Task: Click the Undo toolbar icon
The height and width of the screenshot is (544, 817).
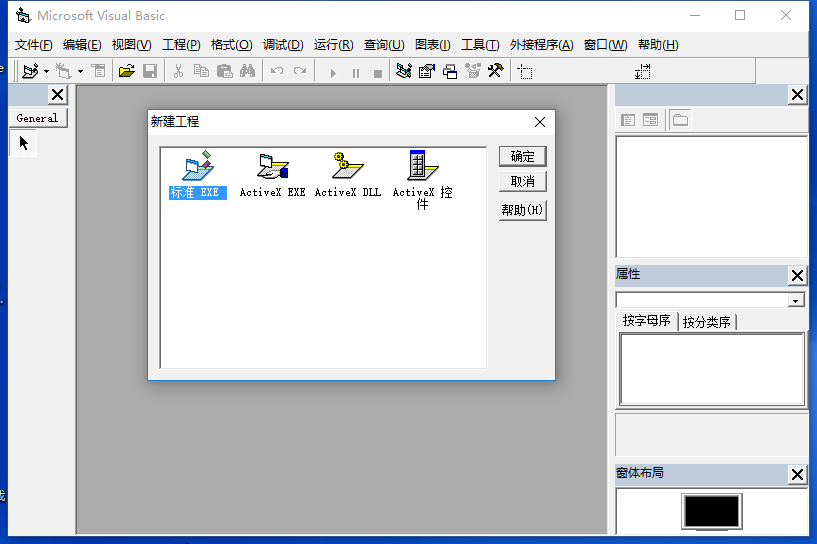Action: pyautogui.click(x=277, y=71)
